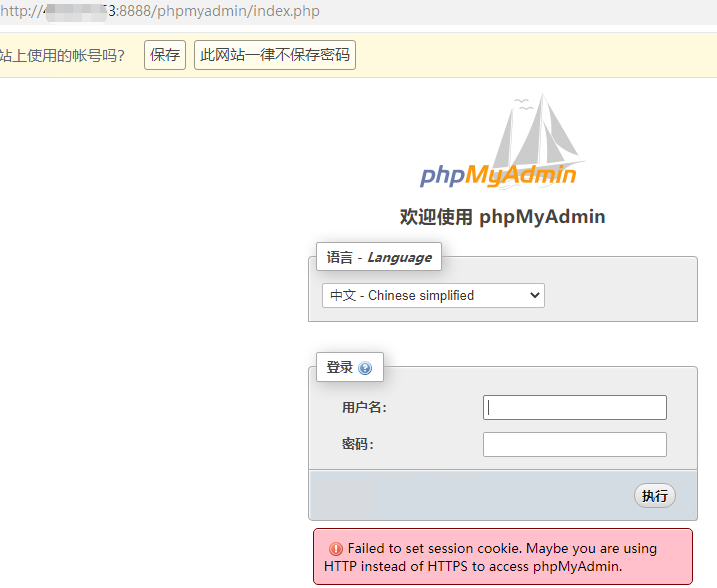Focus the 密码 password field

click(x=575, y=444)
